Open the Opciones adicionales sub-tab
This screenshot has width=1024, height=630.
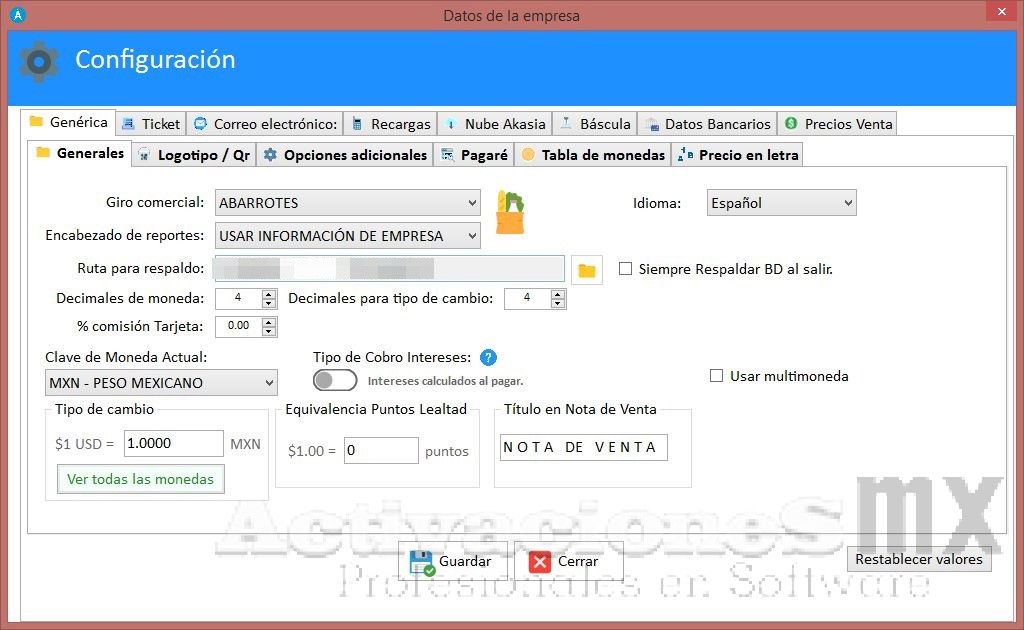point(345,155)
